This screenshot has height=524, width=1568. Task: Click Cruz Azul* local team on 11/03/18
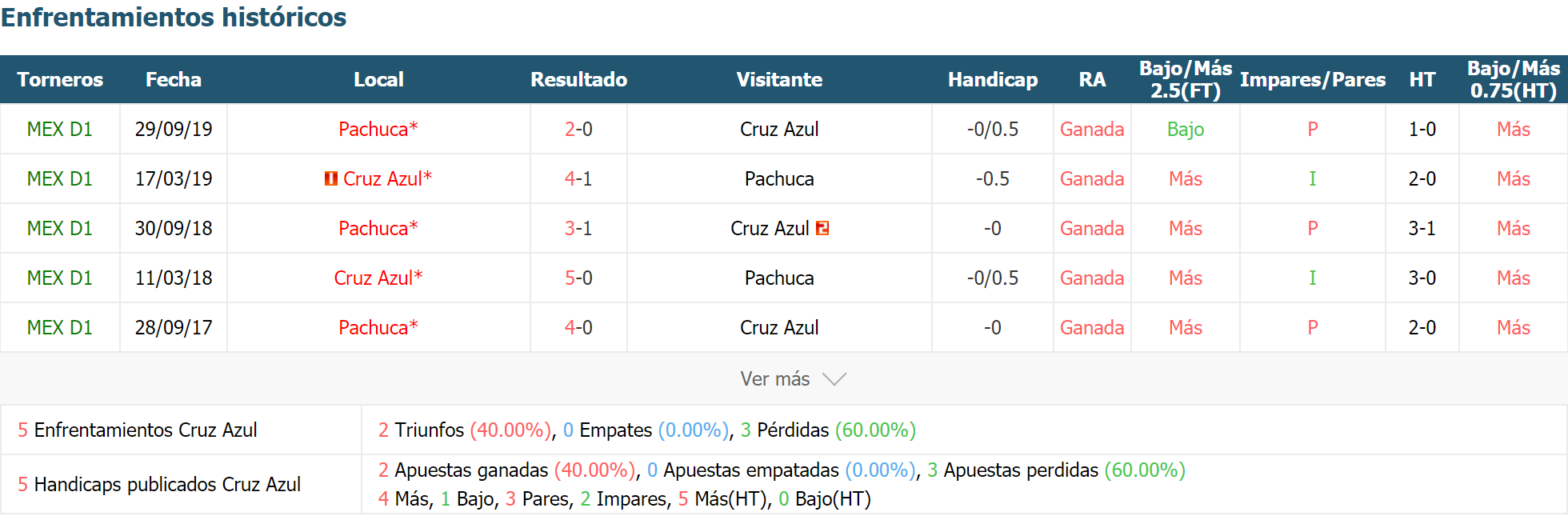[x=378, y=278]
